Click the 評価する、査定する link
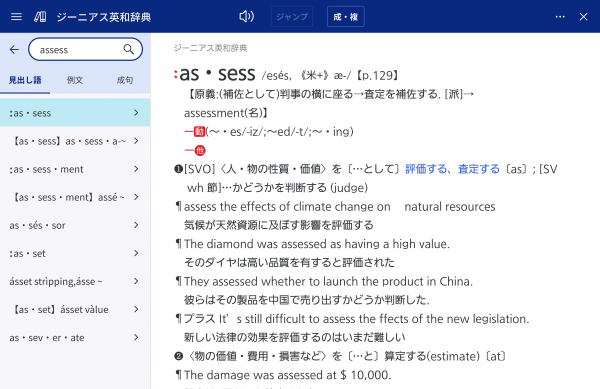 coord(452,169)
